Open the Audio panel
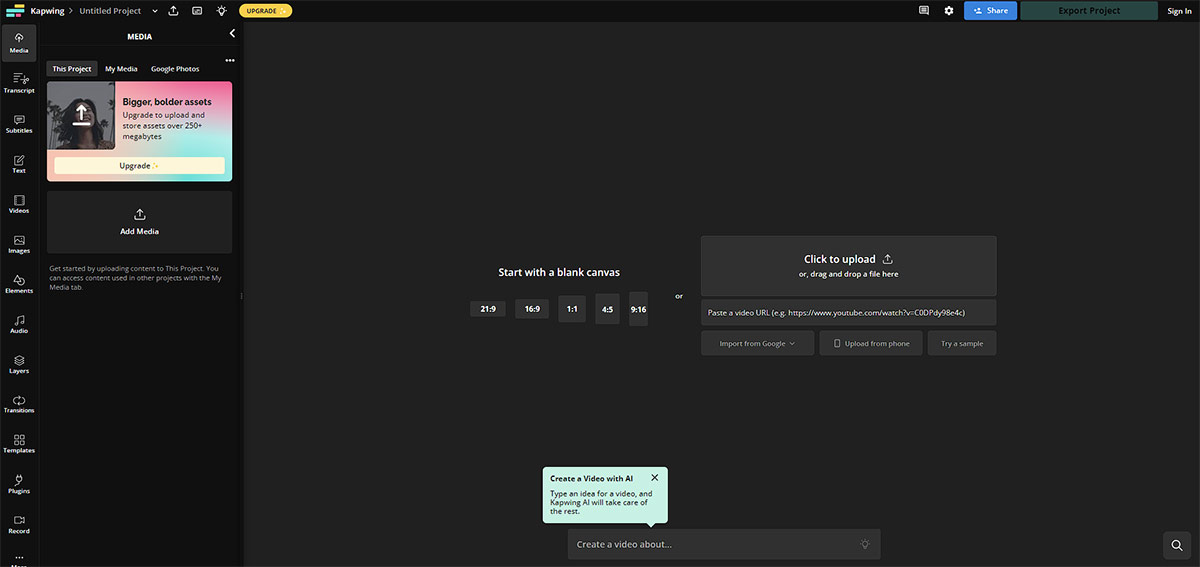The image size is (1200, 567). [19, 323]
